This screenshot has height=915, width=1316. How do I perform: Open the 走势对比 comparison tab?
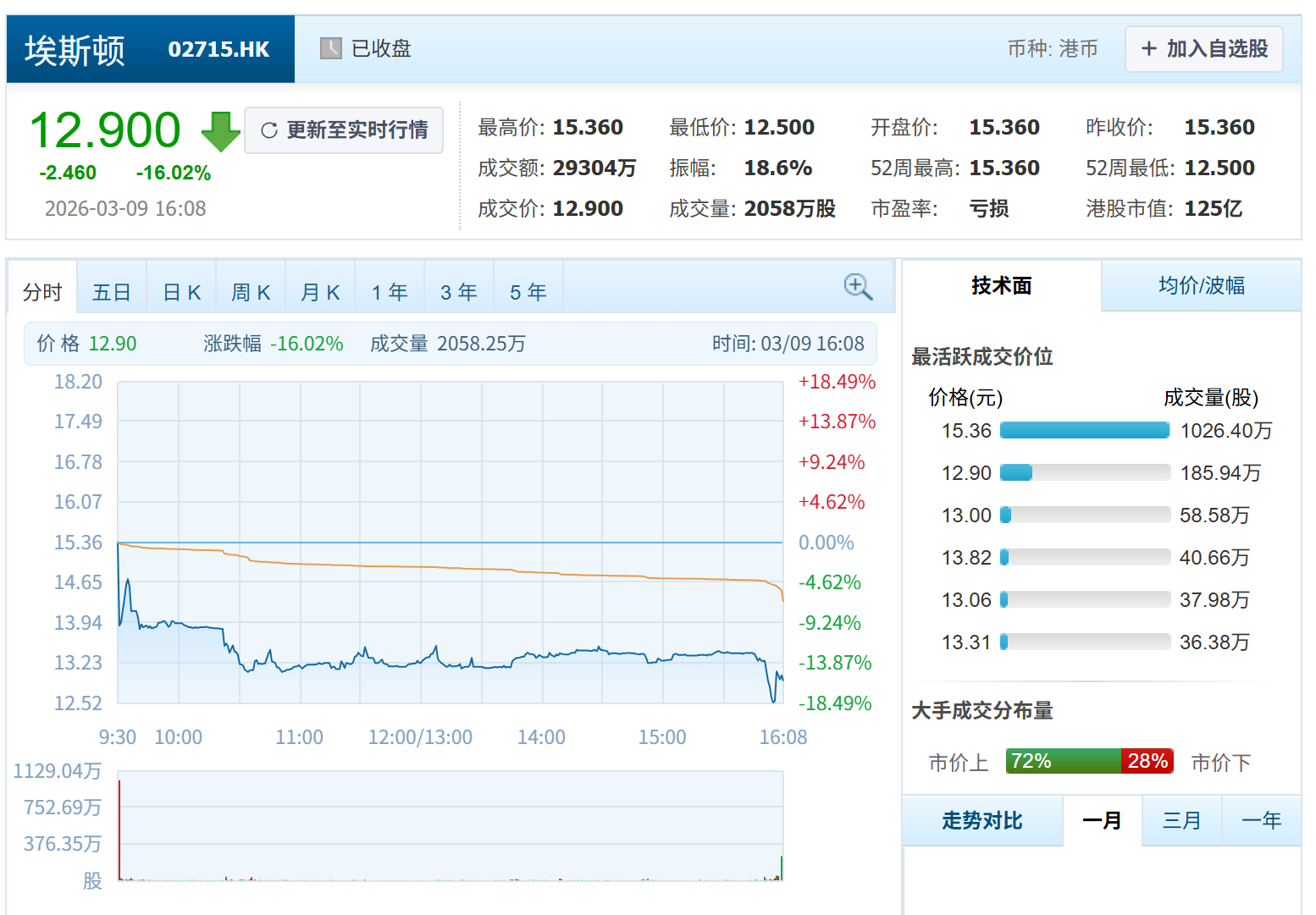tap(982, 820)
